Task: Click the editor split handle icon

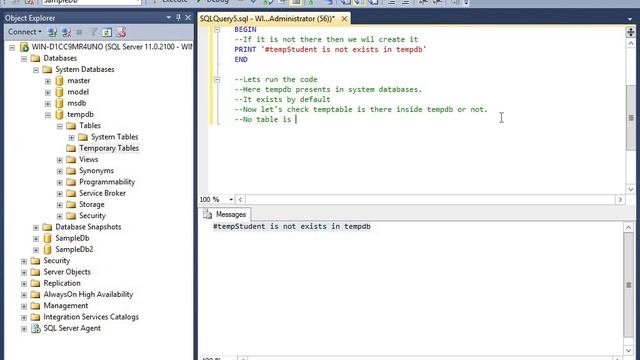Action: pos(631,32)
